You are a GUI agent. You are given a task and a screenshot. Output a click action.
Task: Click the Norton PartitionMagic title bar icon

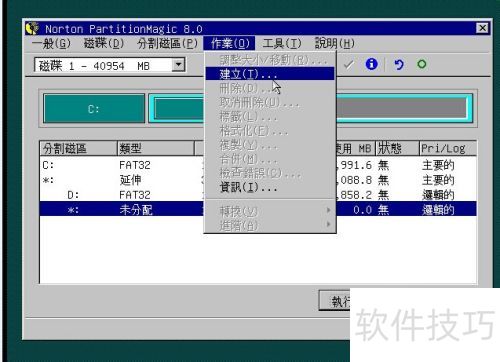(32, 28)
